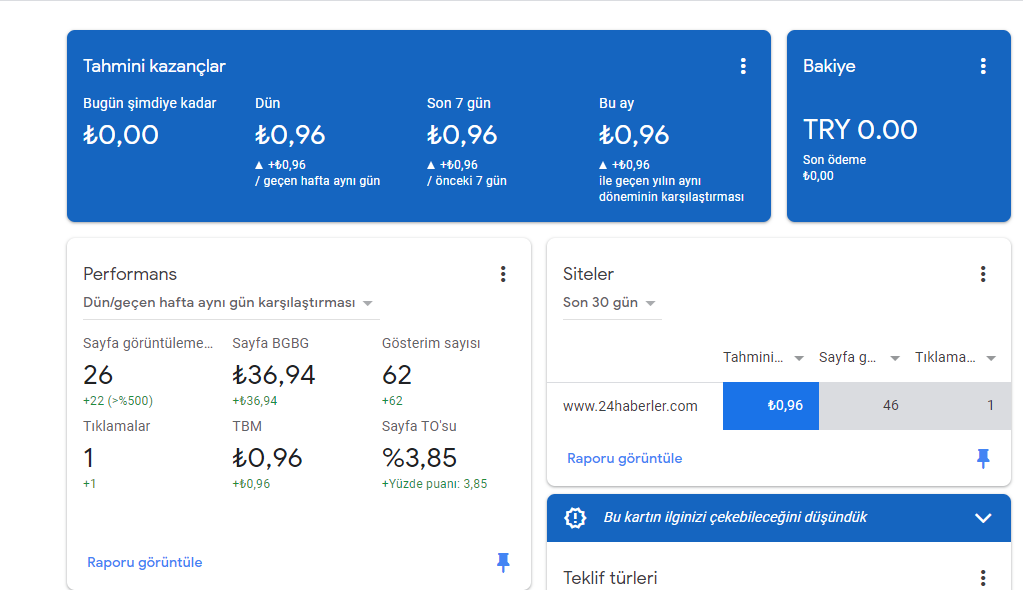Open Raporu görüntüle link in Siteler card
The height and width of the screenshot is (590, 1023).
(624, 459)
